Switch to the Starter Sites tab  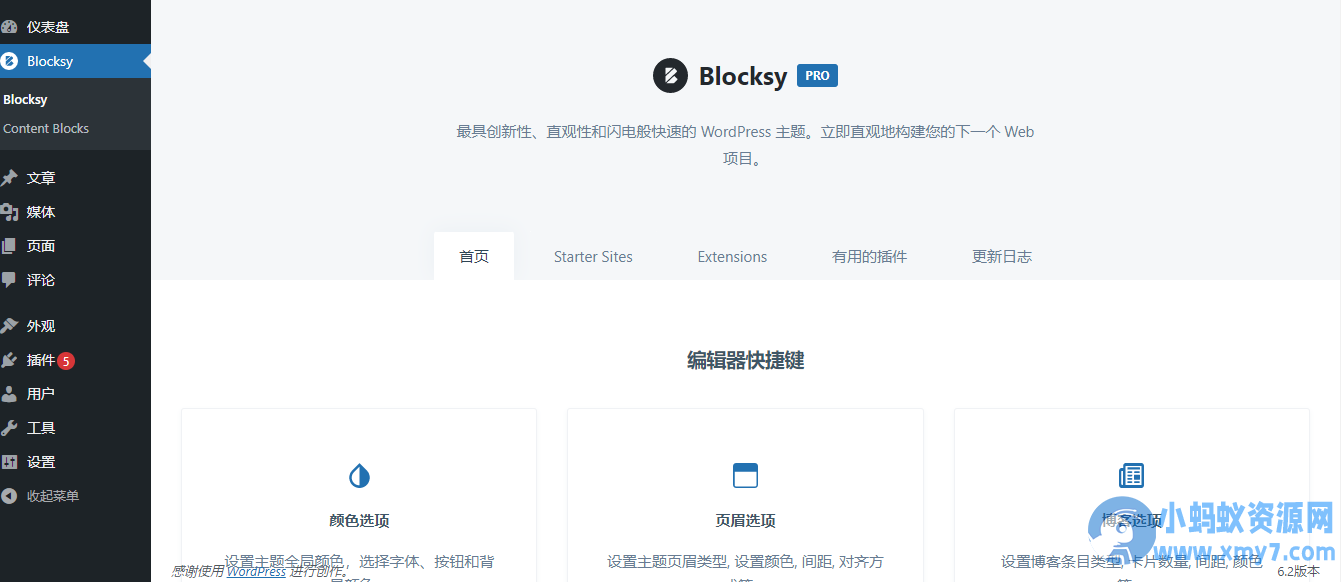[593, 256]
